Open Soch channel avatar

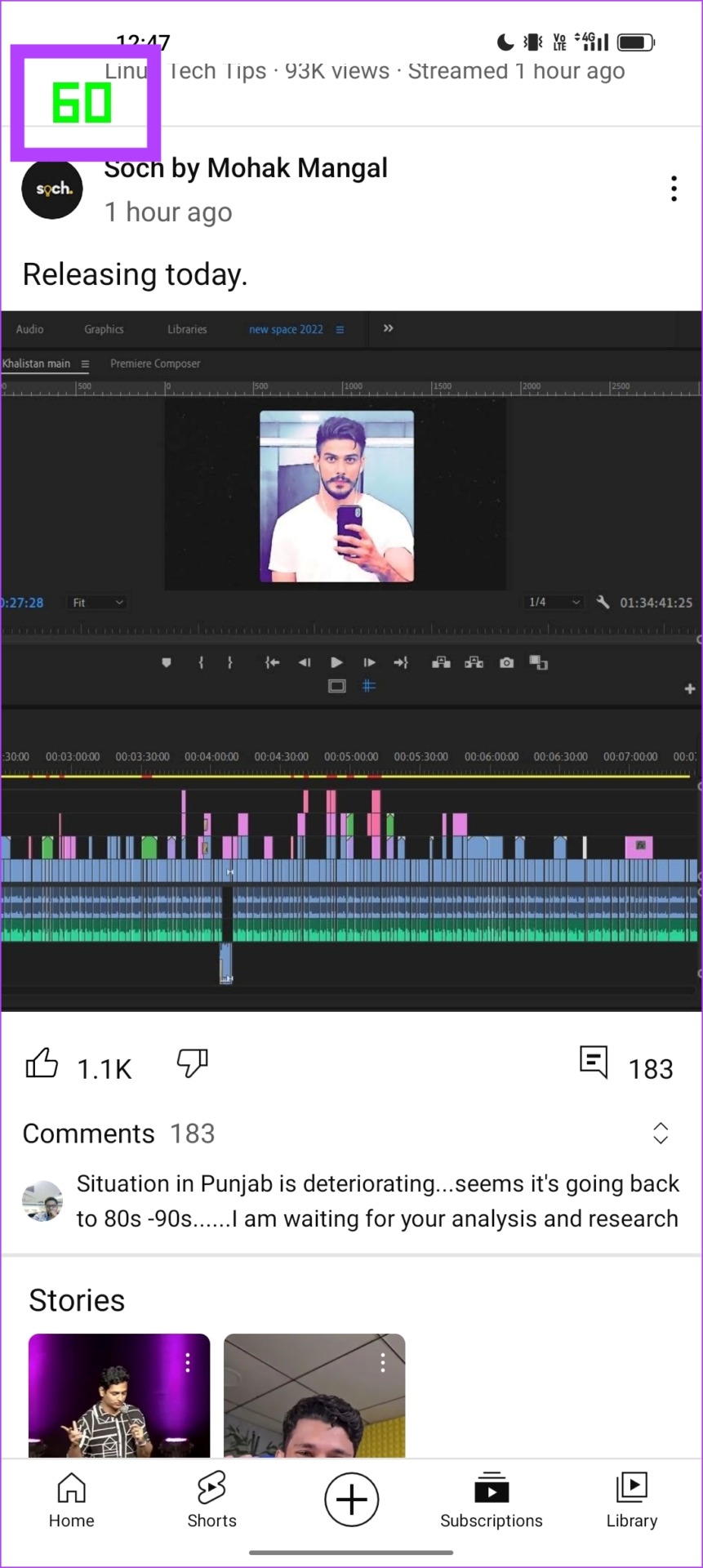(52, 189)
